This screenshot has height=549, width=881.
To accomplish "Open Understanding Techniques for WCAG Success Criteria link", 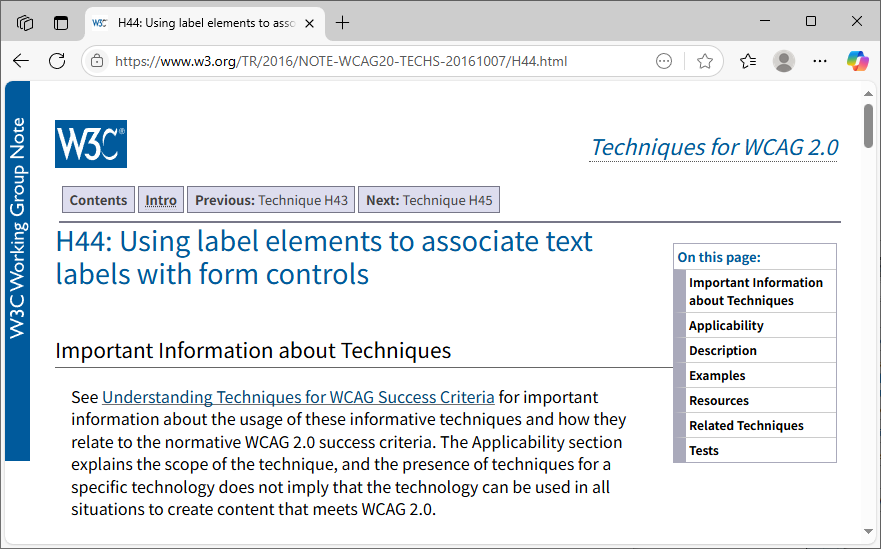I will coord(298,397).
